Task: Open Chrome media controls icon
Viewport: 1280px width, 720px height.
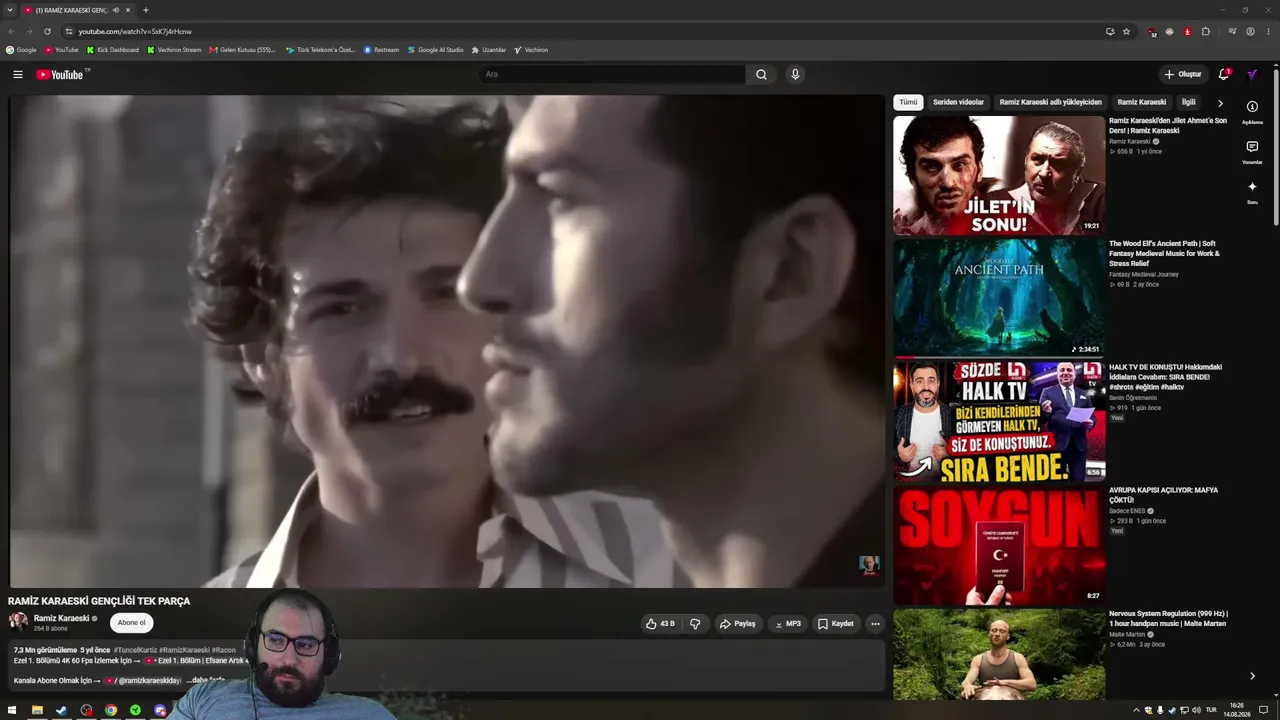Action: pos(1232,31)
